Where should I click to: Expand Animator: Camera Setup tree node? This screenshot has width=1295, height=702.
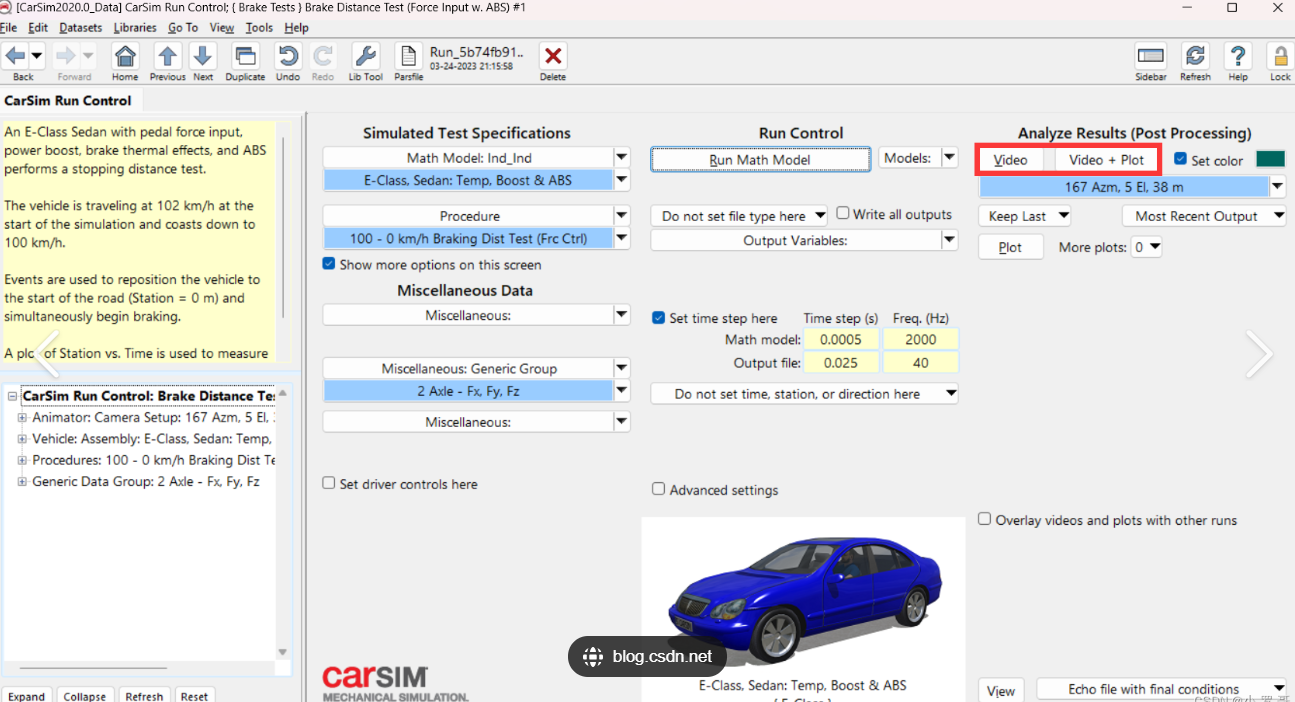point(22,418)
